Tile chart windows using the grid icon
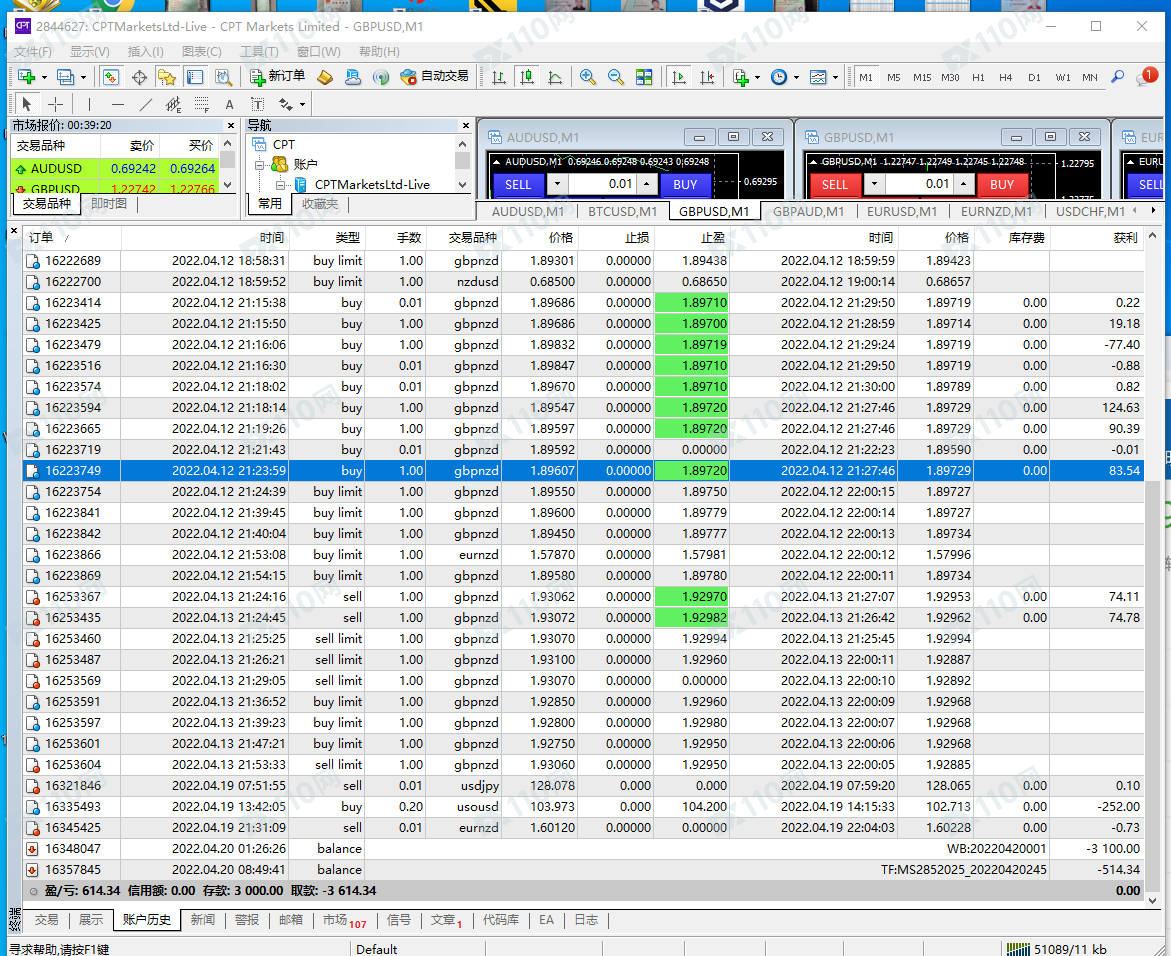This screenshot has width=1171, height=956. coord(644,77)
